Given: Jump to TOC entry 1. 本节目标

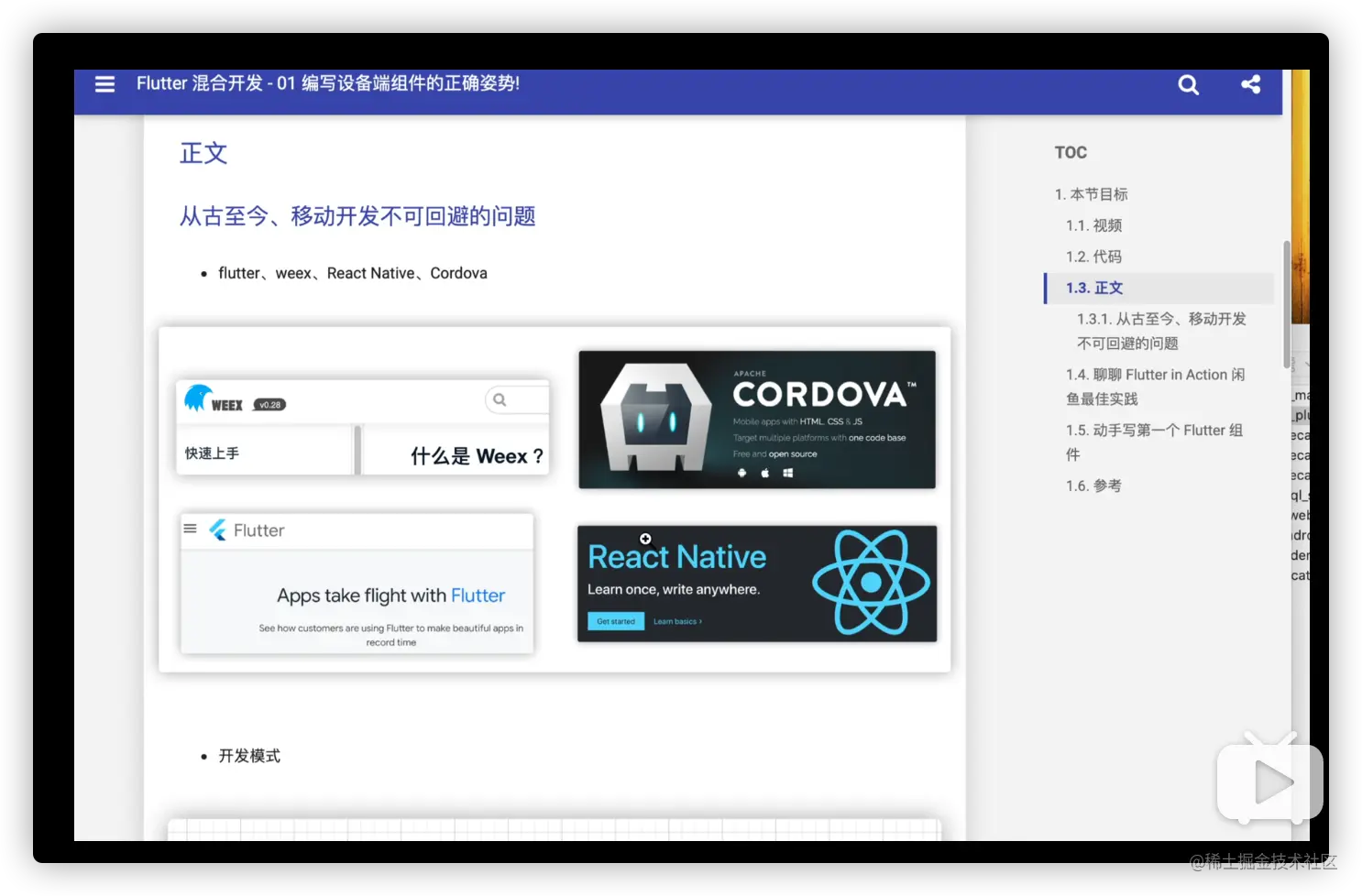Looking at the screenshot, I should [1091, 194].
